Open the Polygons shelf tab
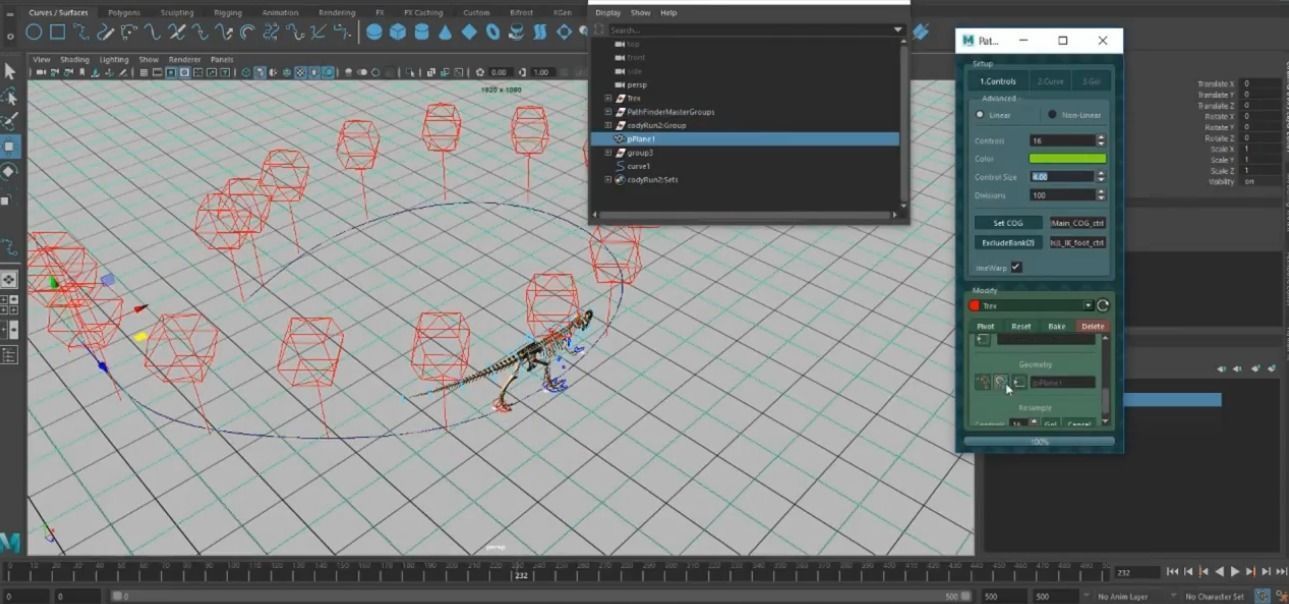Screen dimensions: 1289x604 pyautogui.click(x=124, y=13)
